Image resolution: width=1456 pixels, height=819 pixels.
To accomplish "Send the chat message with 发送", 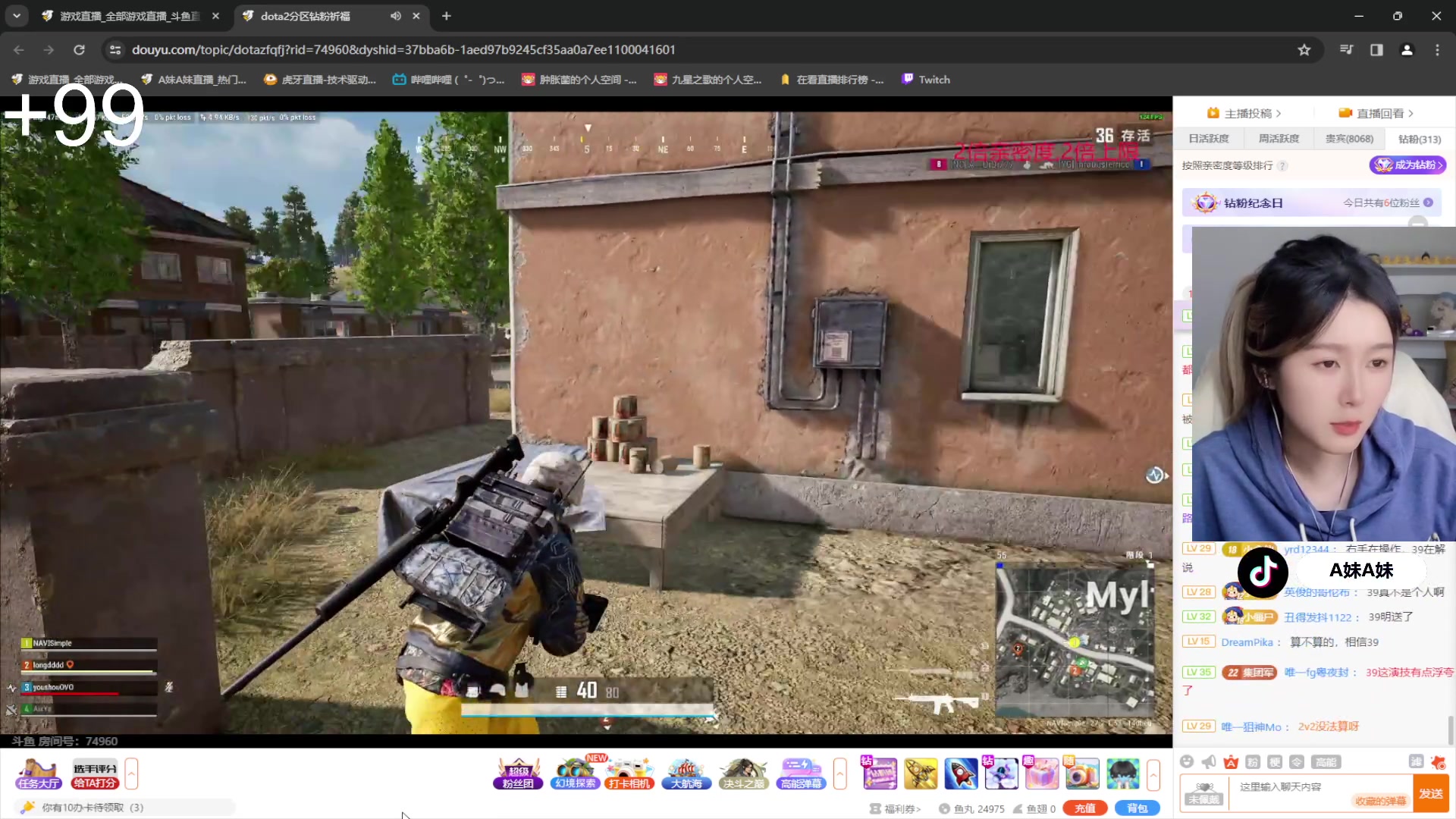I will point(1431,793).
